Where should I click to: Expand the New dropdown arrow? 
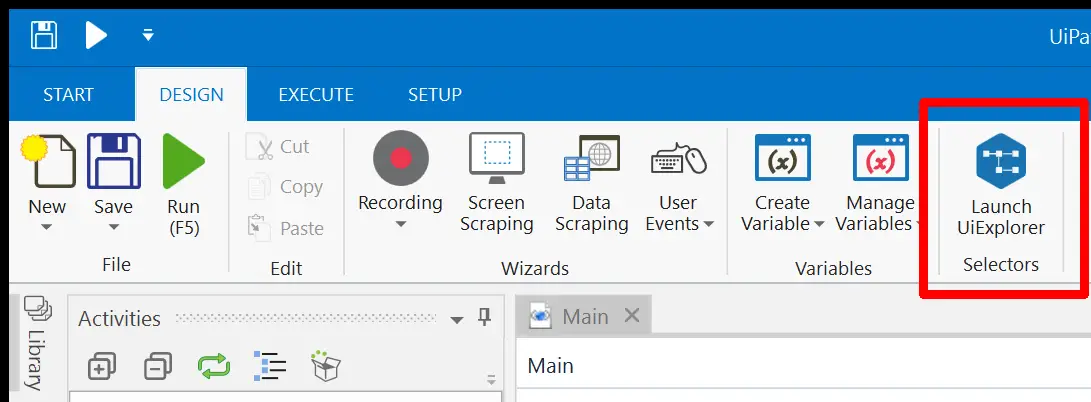click(x=47, y=227)
